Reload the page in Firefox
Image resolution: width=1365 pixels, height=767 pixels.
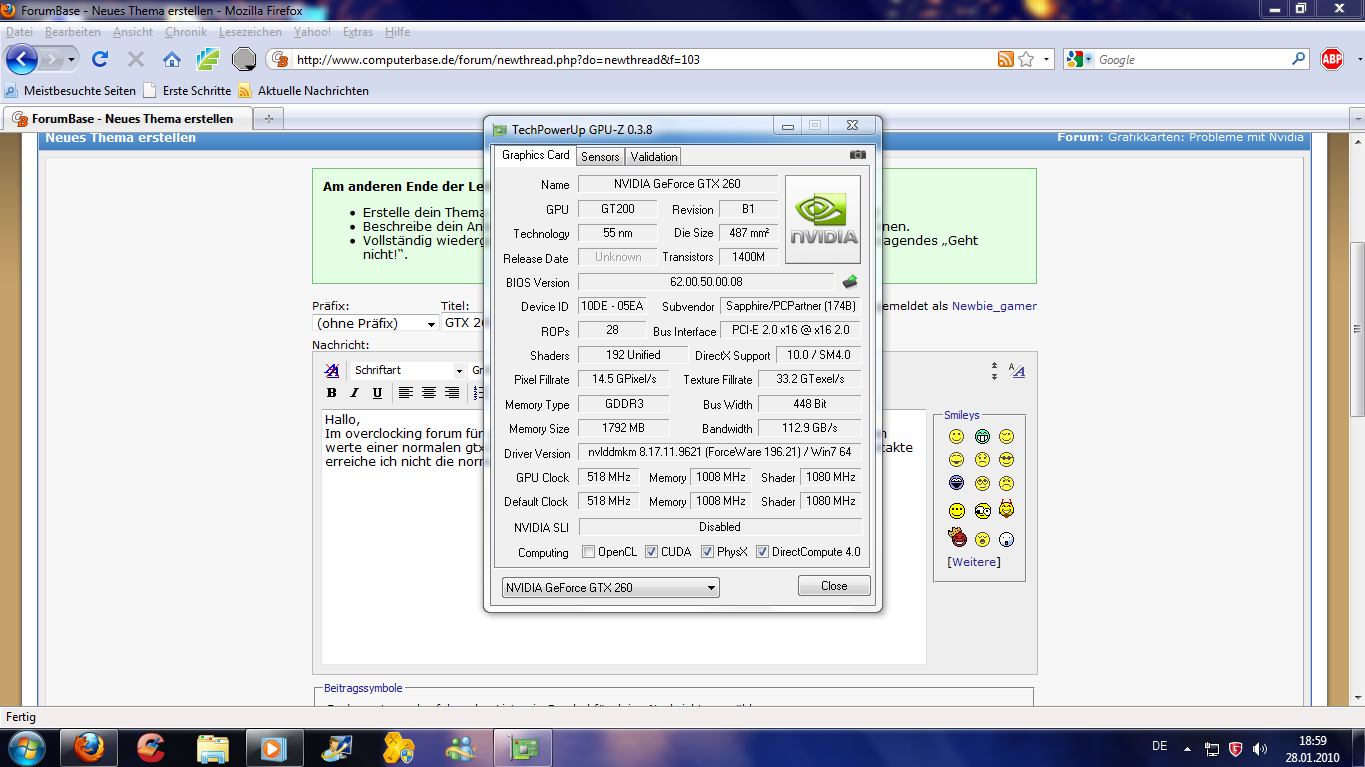[100, 60]
